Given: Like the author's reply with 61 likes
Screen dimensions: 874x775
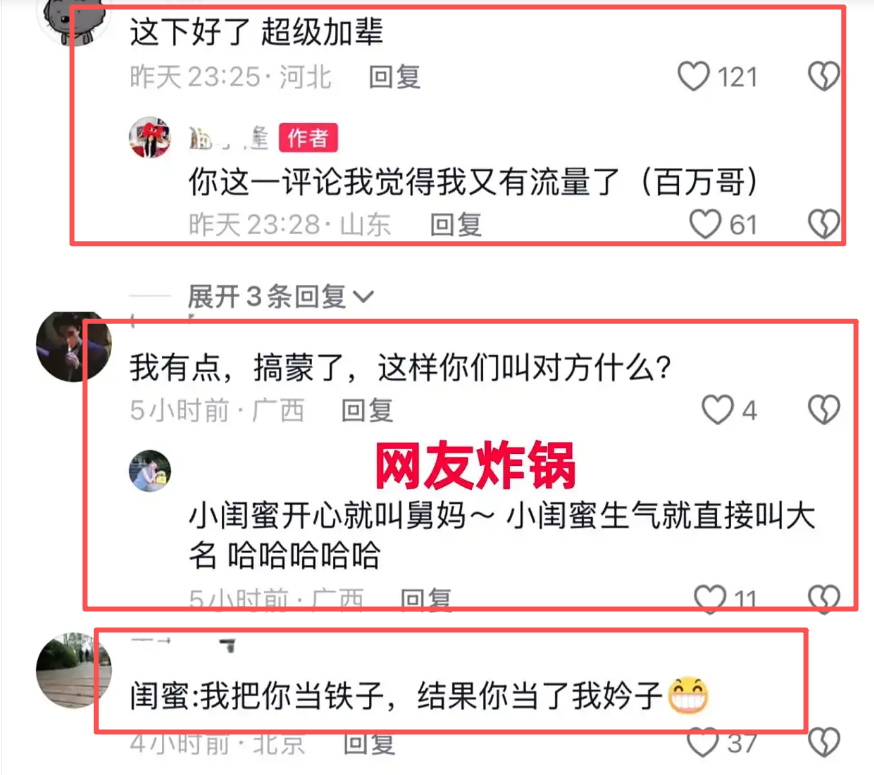Looking at the screenshot, I should tap(705, 224).
